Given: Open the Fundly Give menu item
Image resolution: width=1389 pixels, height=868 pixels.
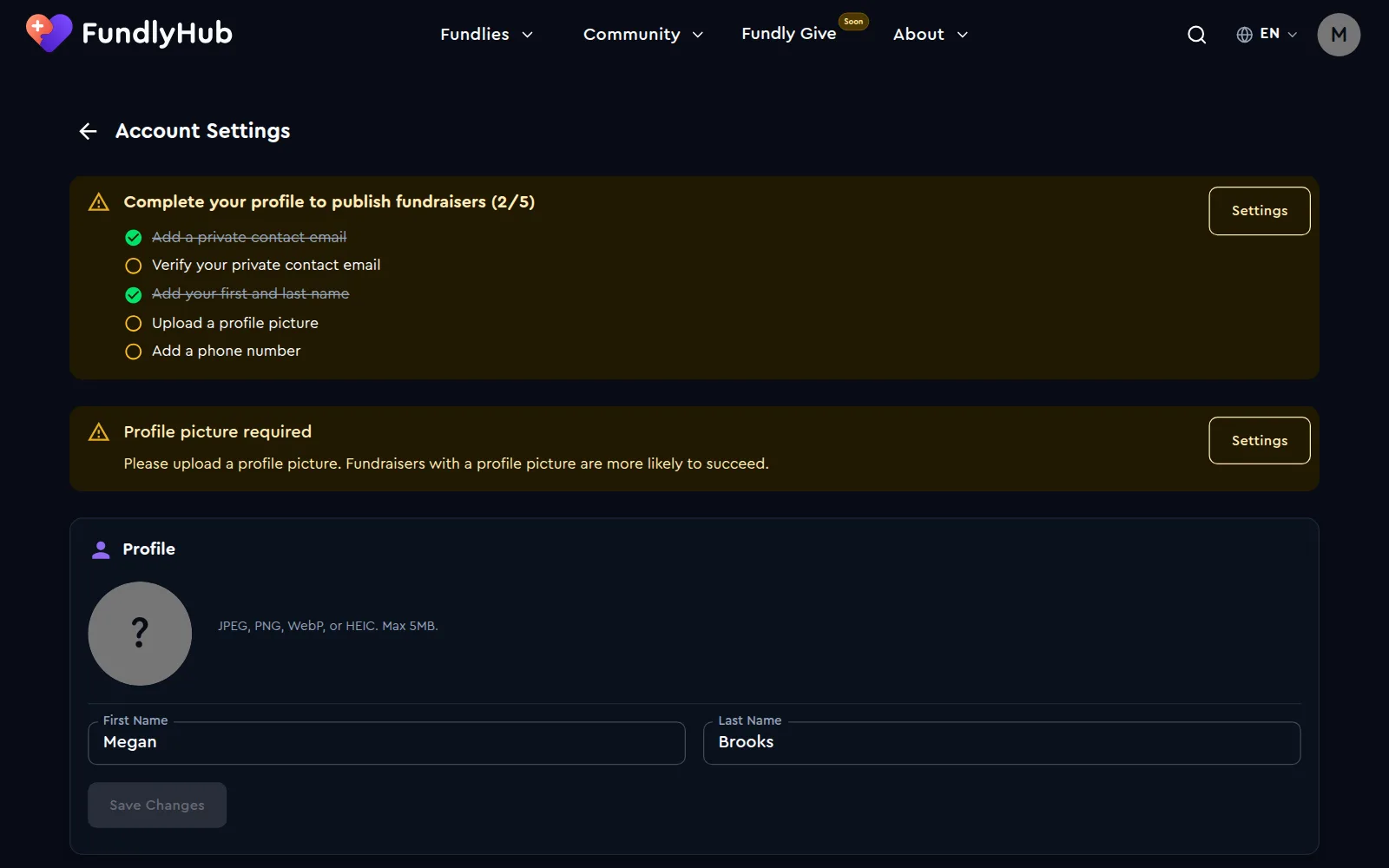Looking at the screenshot, I should [788, 34].
